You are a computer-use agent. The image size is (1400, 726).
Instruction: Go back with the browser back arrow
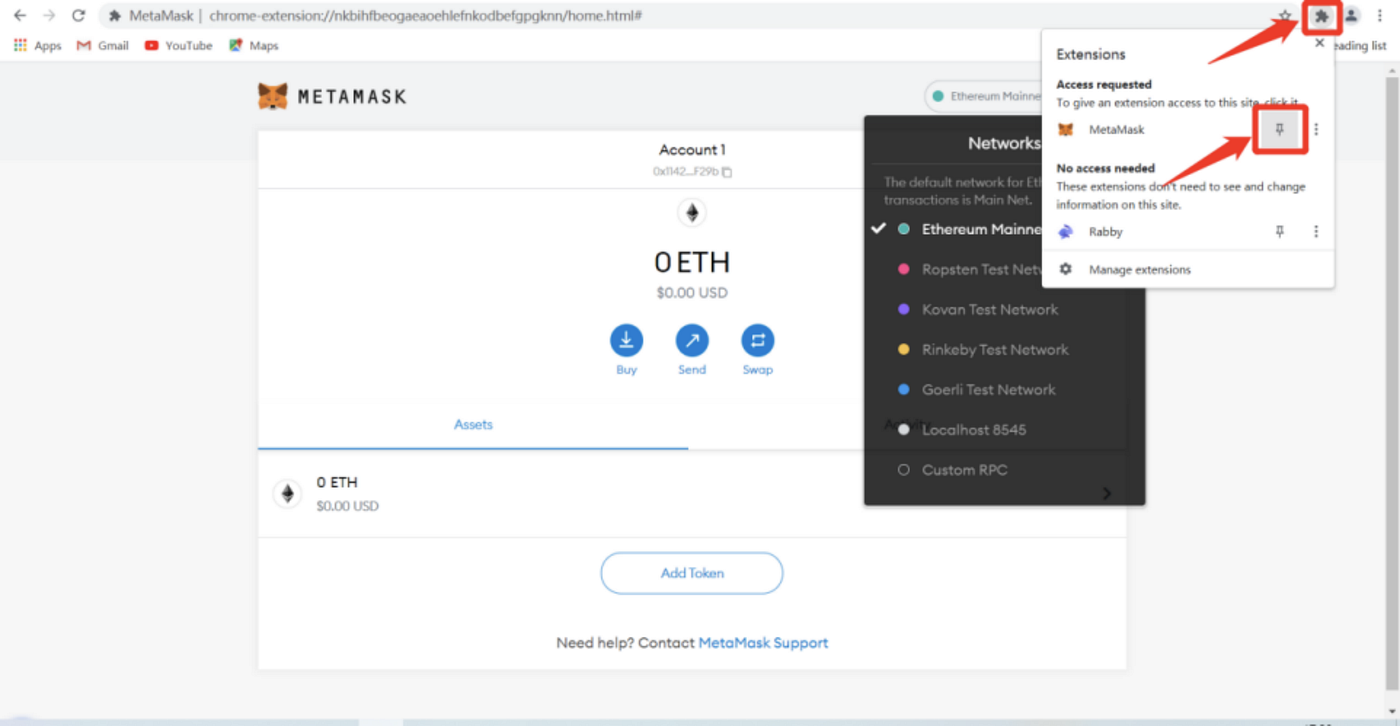(20, 16)
